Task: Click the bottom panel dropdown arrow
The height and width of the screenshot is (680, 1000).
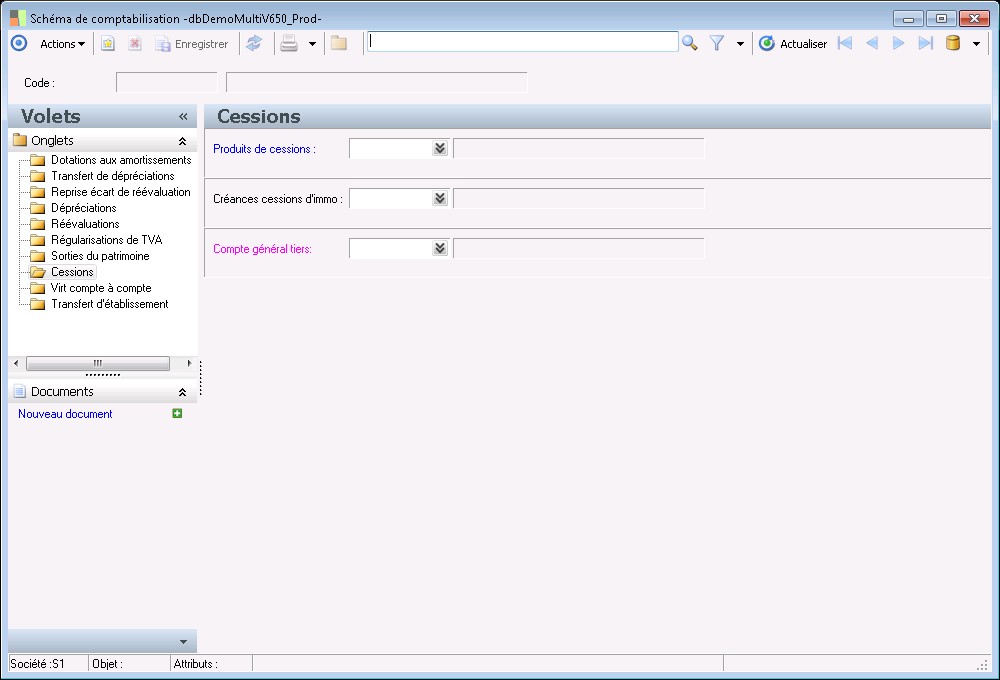Action: coord(184,642)
